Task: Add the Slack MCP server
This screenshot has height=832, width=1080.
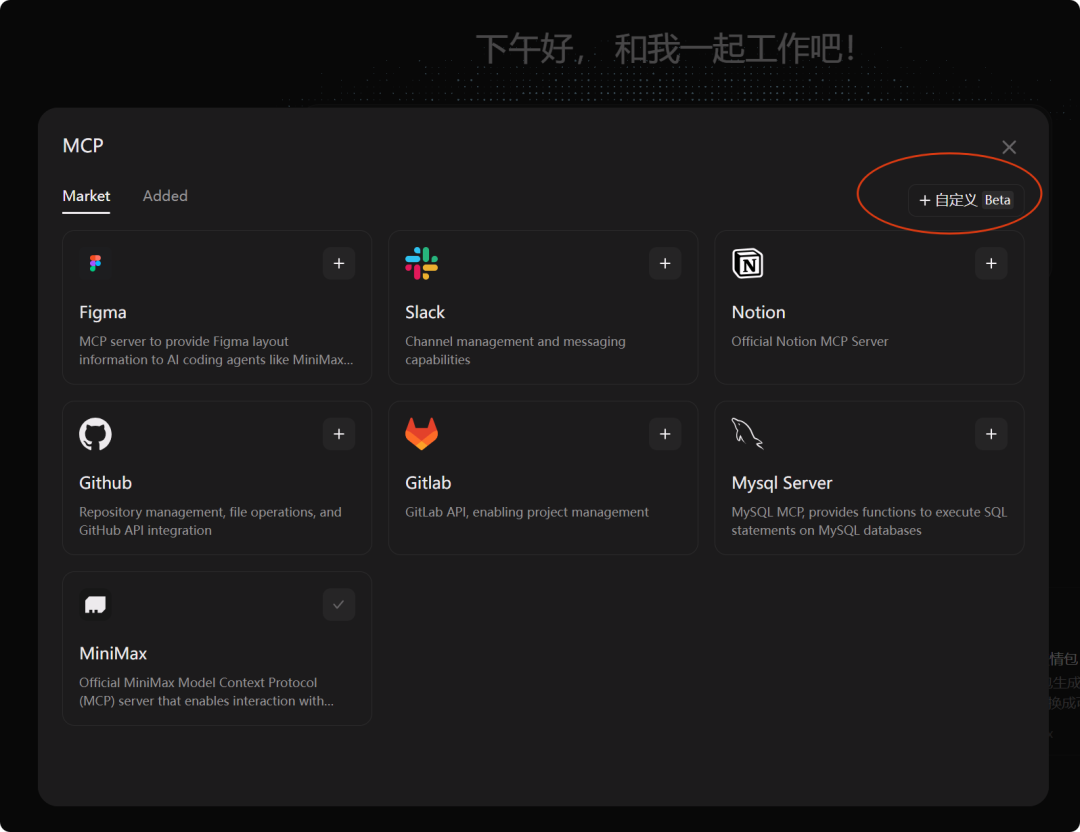Action: [665, 263]
